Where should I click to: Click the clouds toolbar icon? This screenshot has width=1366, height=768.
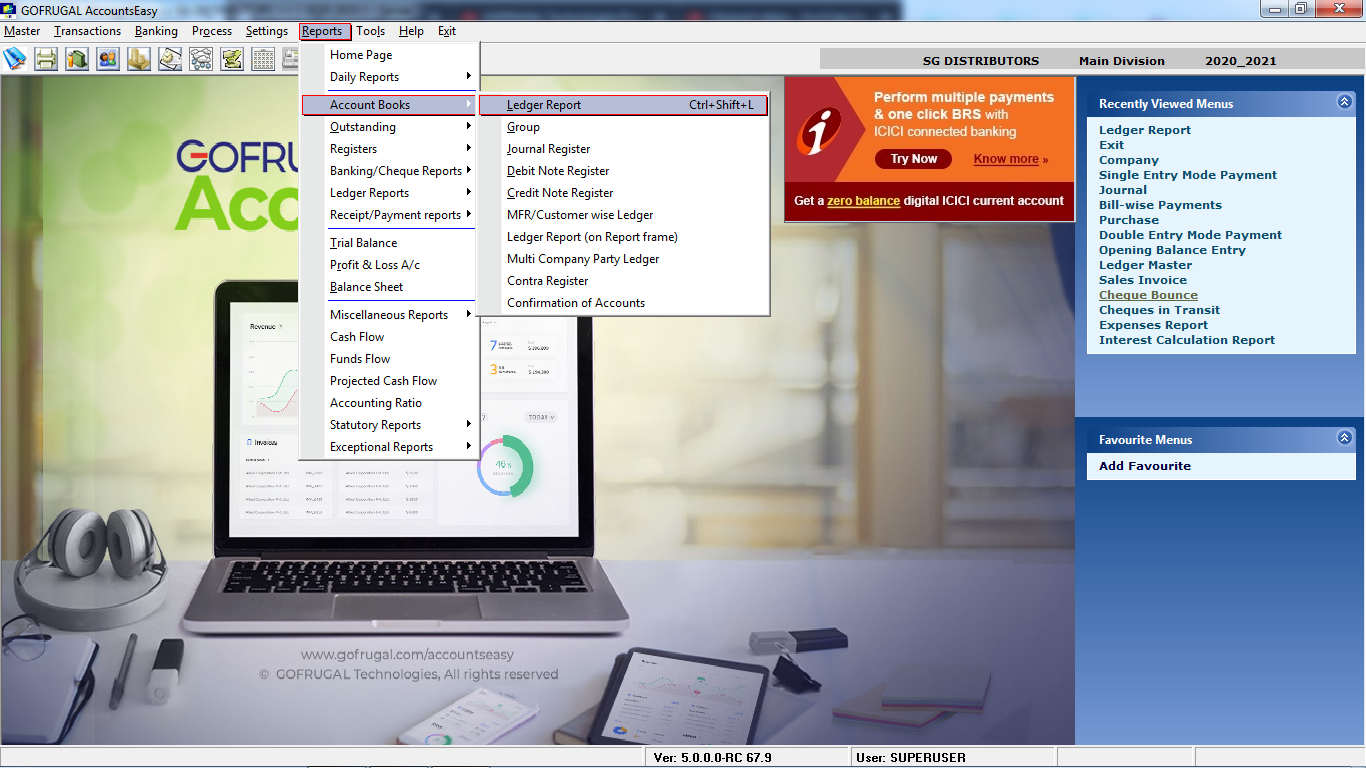[x=201, y=59]
